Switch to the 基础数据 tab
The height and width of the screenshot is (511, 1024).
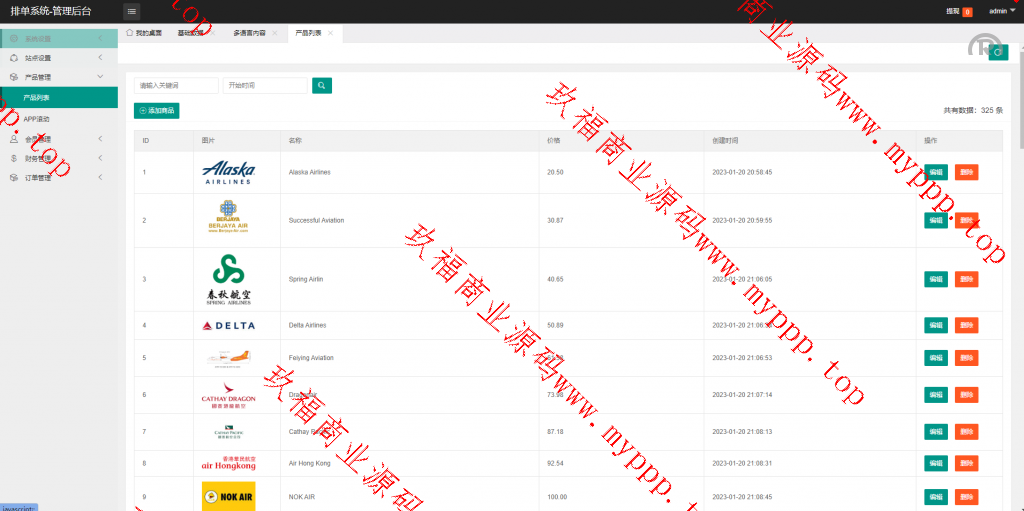coord(190,33)
